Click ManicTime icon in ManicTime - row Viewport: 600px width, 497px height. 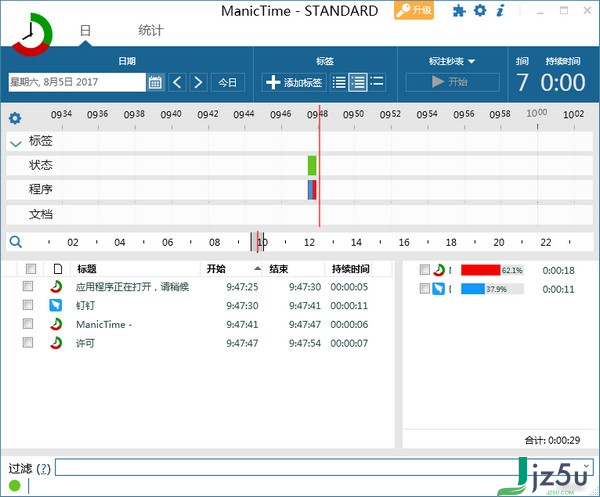point(56,324)
